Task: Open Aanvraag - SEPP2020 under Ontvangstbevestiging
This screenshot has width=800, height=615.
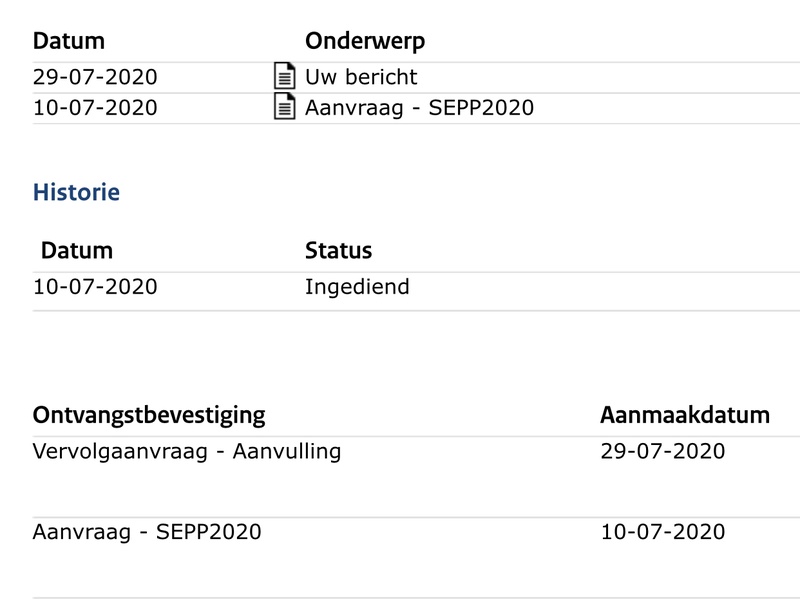Action: (147, 532)
